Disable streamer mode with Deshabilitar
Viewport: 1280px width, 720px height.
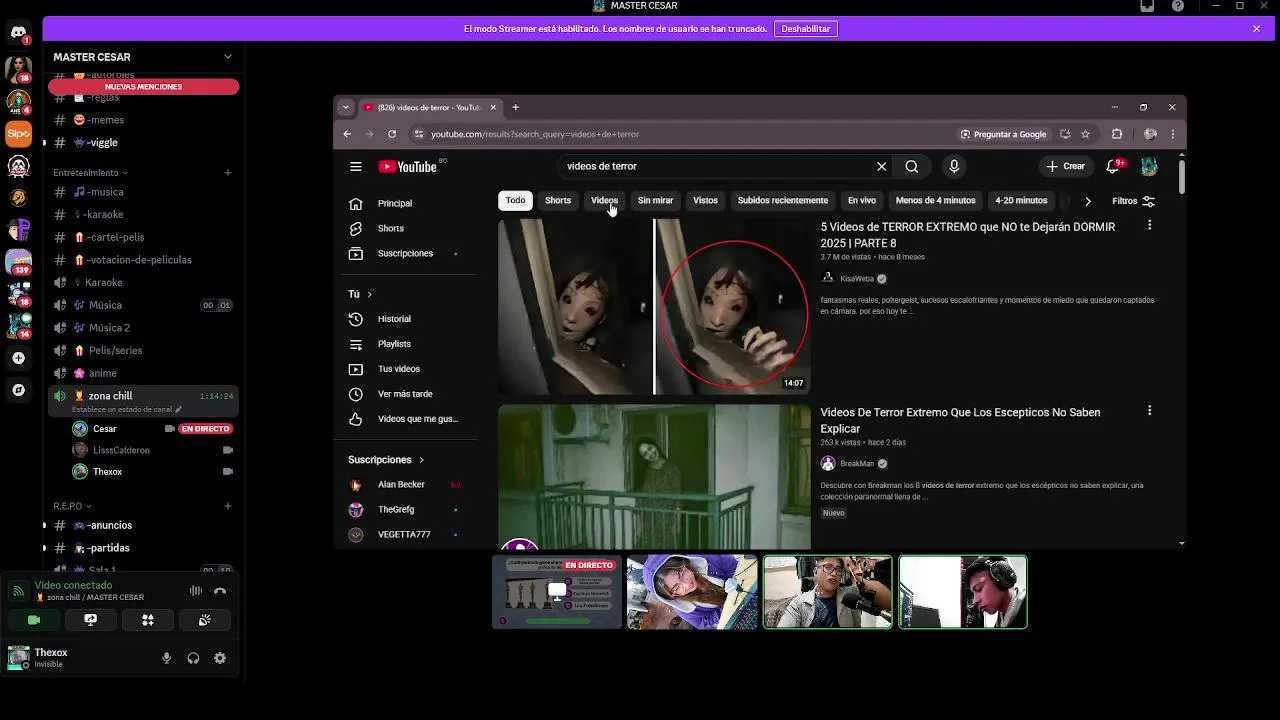[x=806, y=29]
